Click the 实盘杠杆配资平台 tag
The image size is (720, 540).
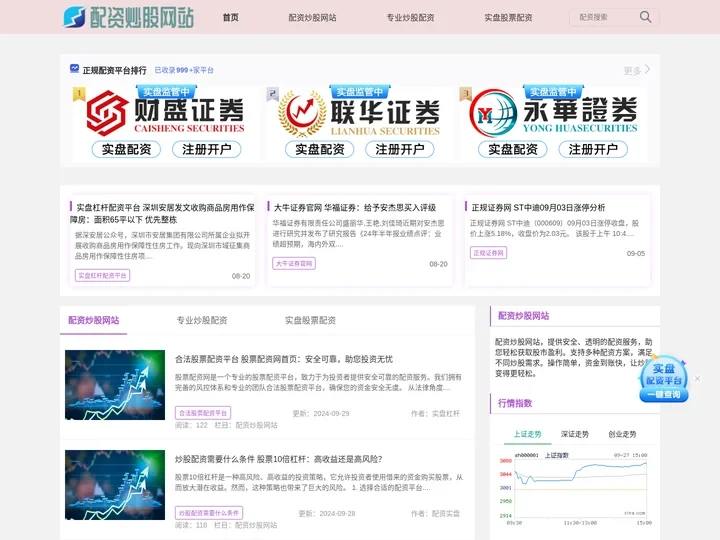102,276
